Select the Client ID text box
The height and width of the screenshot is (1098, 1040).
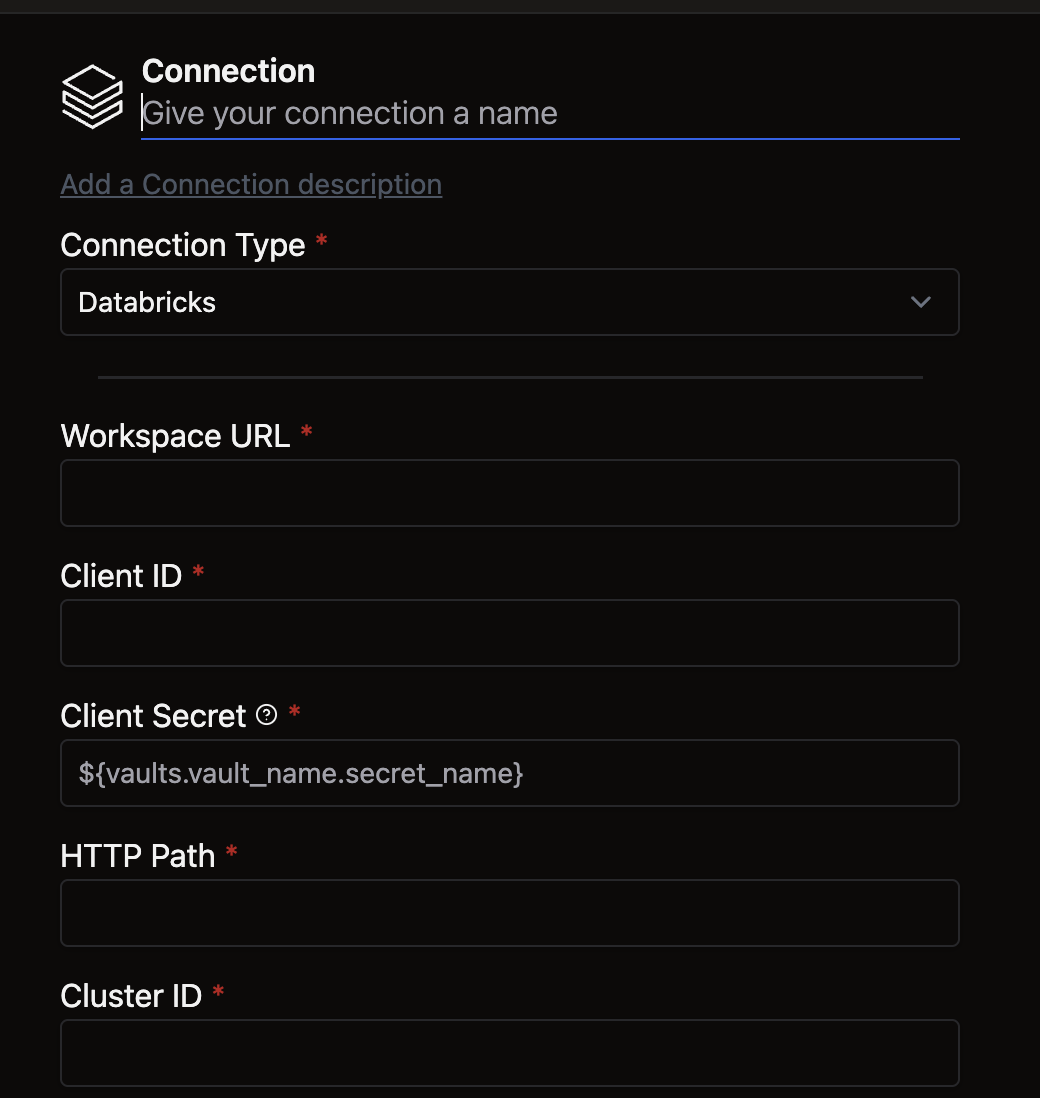(510, 633)
